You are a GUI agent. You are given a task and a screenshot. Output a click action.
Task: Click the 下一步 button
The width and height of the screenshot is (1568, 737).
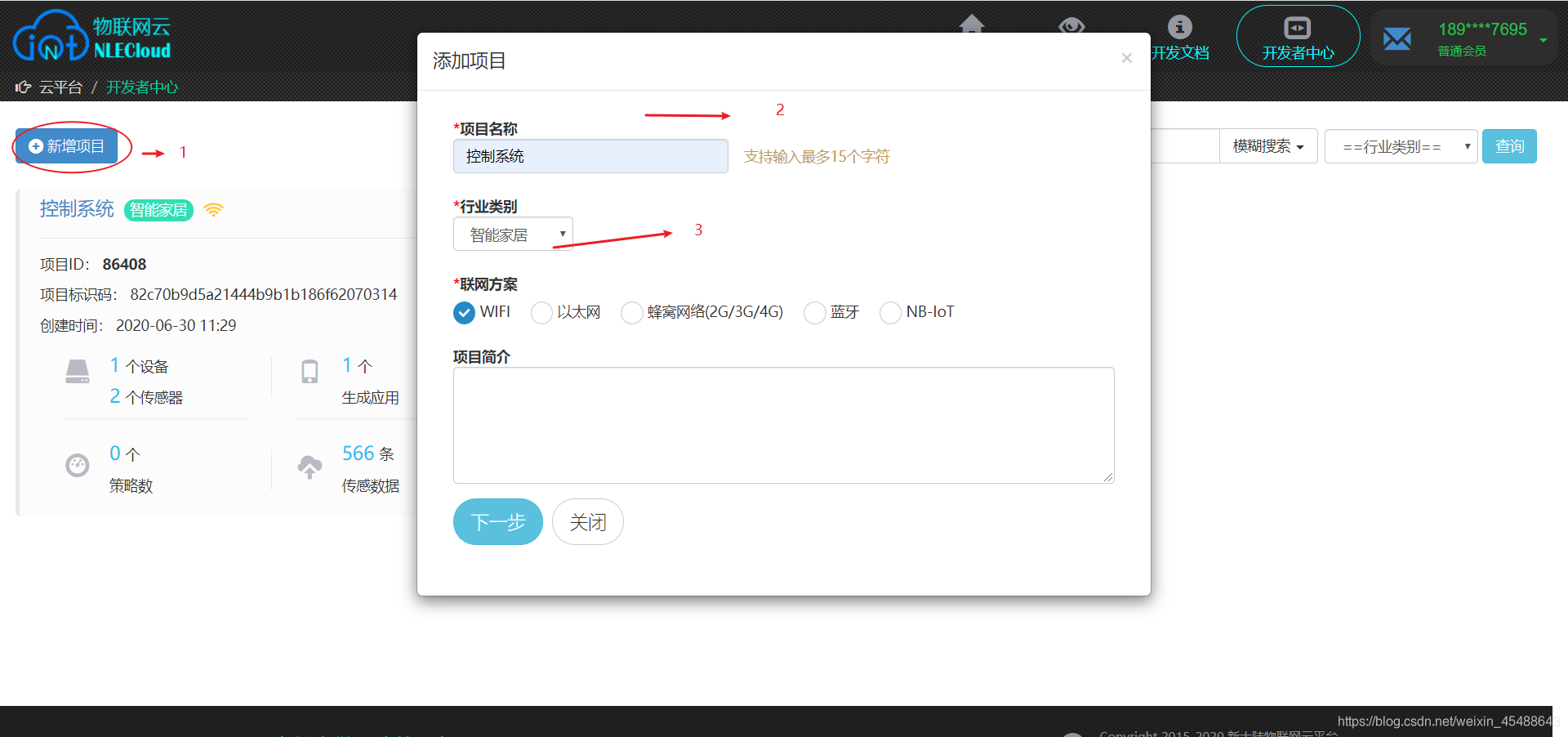click(498, 522)
